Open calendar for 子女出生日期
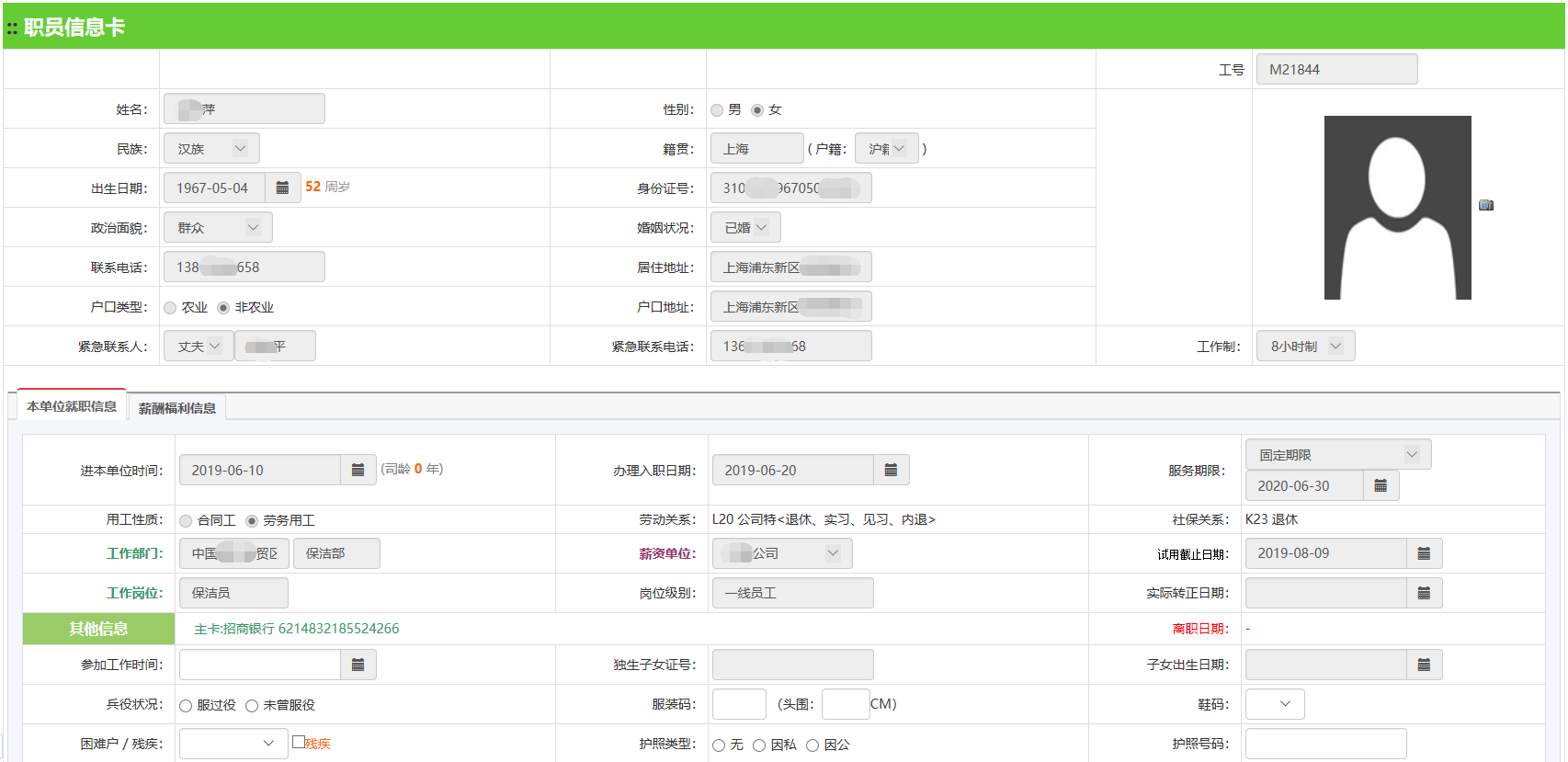1568x762 pixels. pyautogui.click(x=1424, y=665)
